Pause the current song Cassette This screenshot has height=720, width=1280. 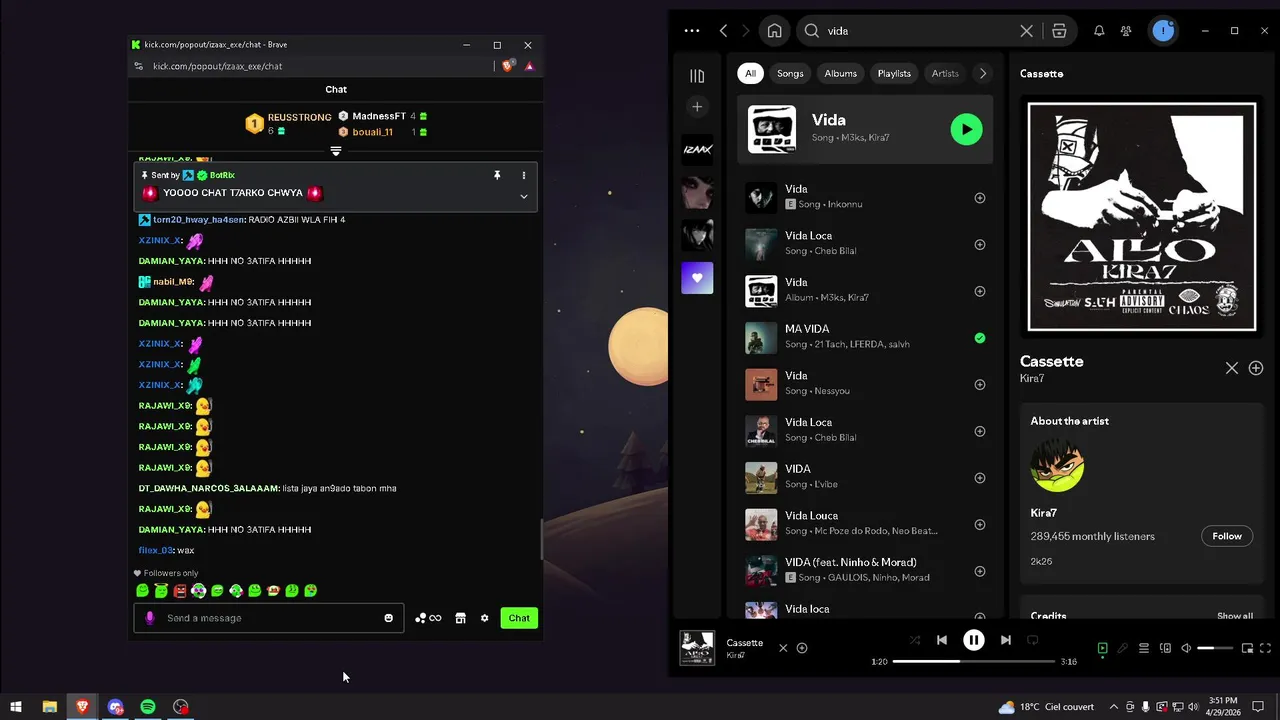pyautogui.click(x=974, y=640)
